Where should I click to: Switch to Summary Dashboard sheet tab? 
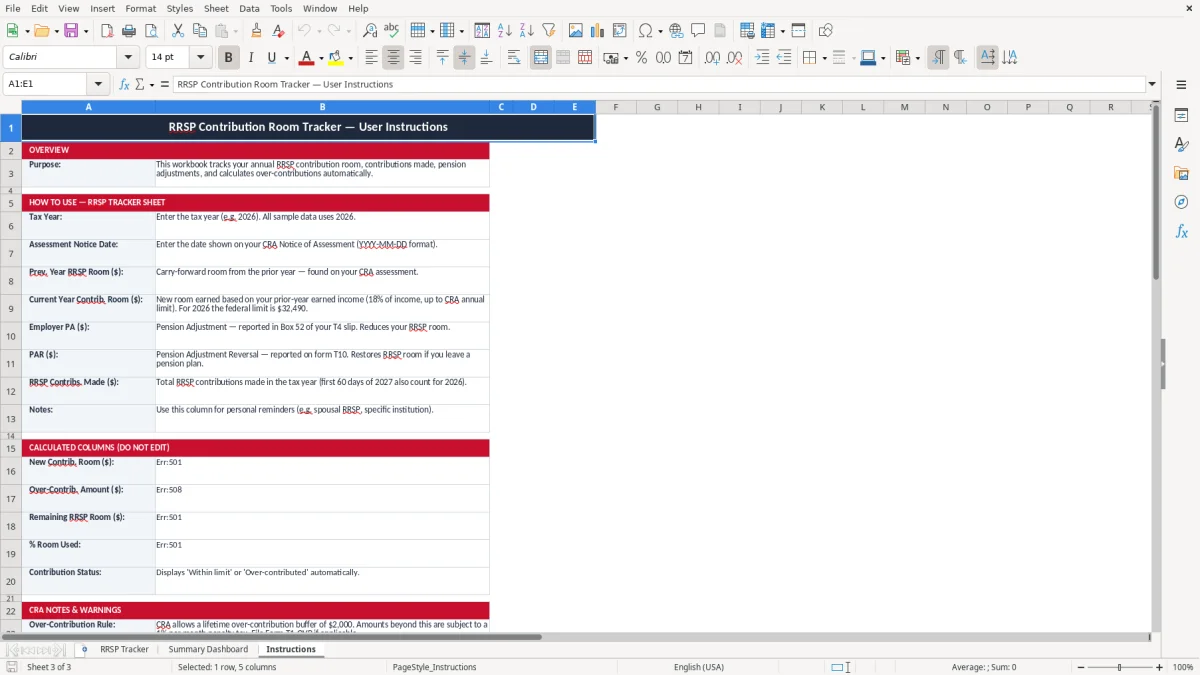(208, 649)
